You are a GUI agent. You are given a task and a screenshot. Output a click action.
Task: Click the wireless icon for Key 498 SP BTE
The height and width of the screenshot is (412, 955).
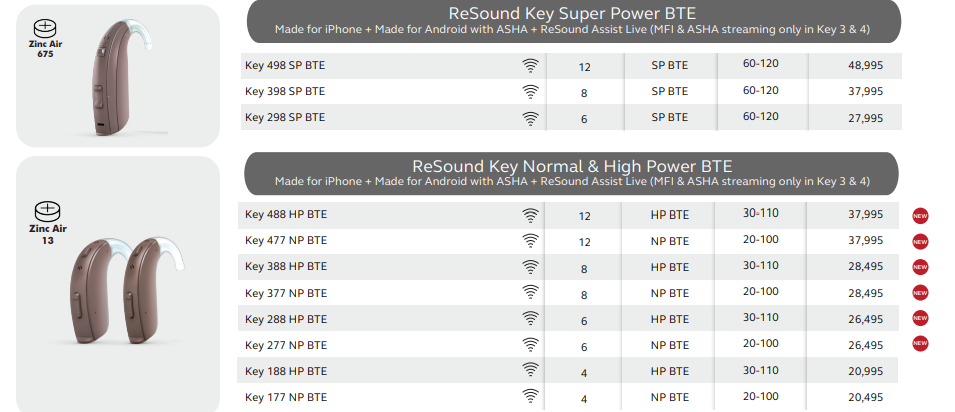(530, 65)
